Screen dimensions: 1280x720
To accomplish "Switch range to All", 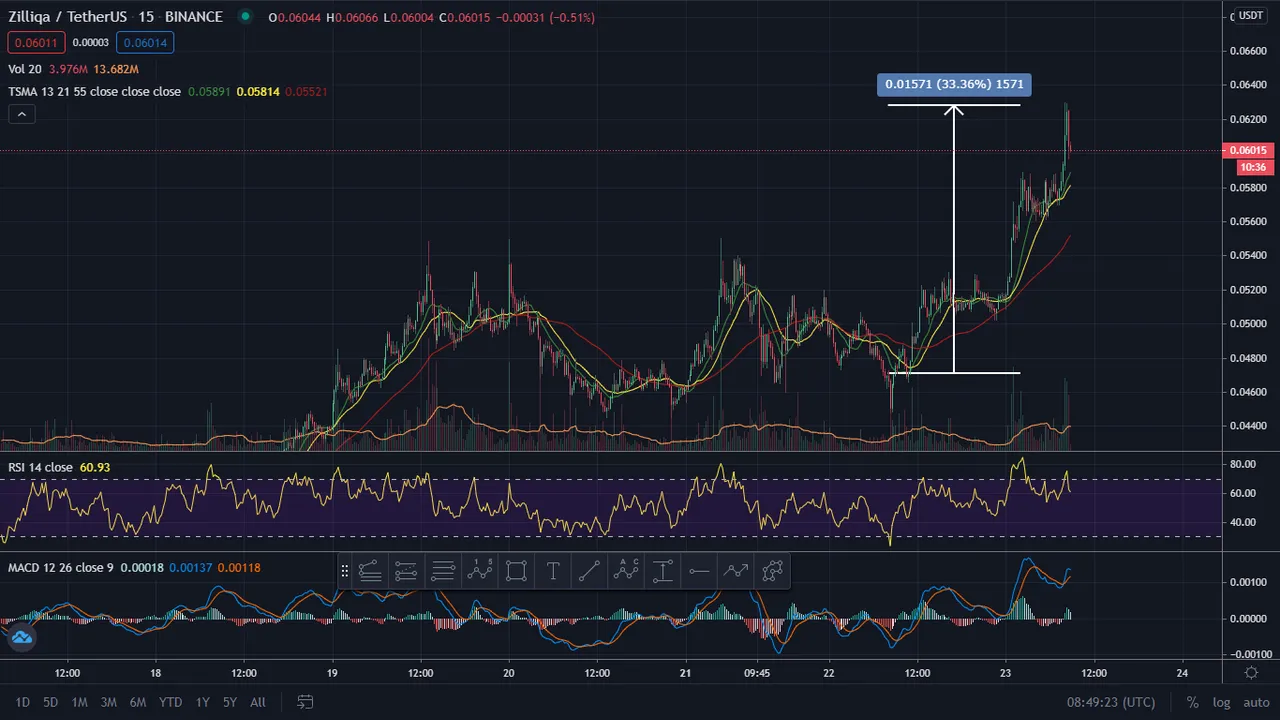I will (x=258, y=702).
